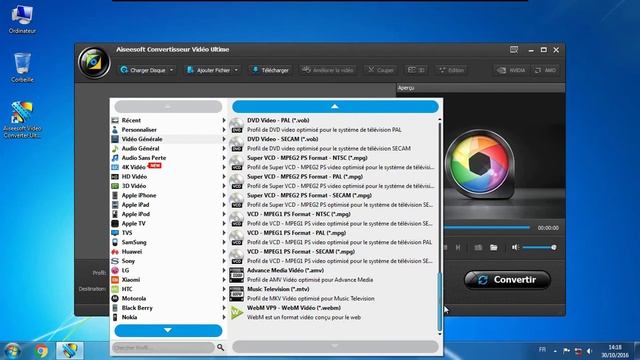Screen dimensions: 640x360
Task: Select the Personnaliser category
Action: point(168,130)
